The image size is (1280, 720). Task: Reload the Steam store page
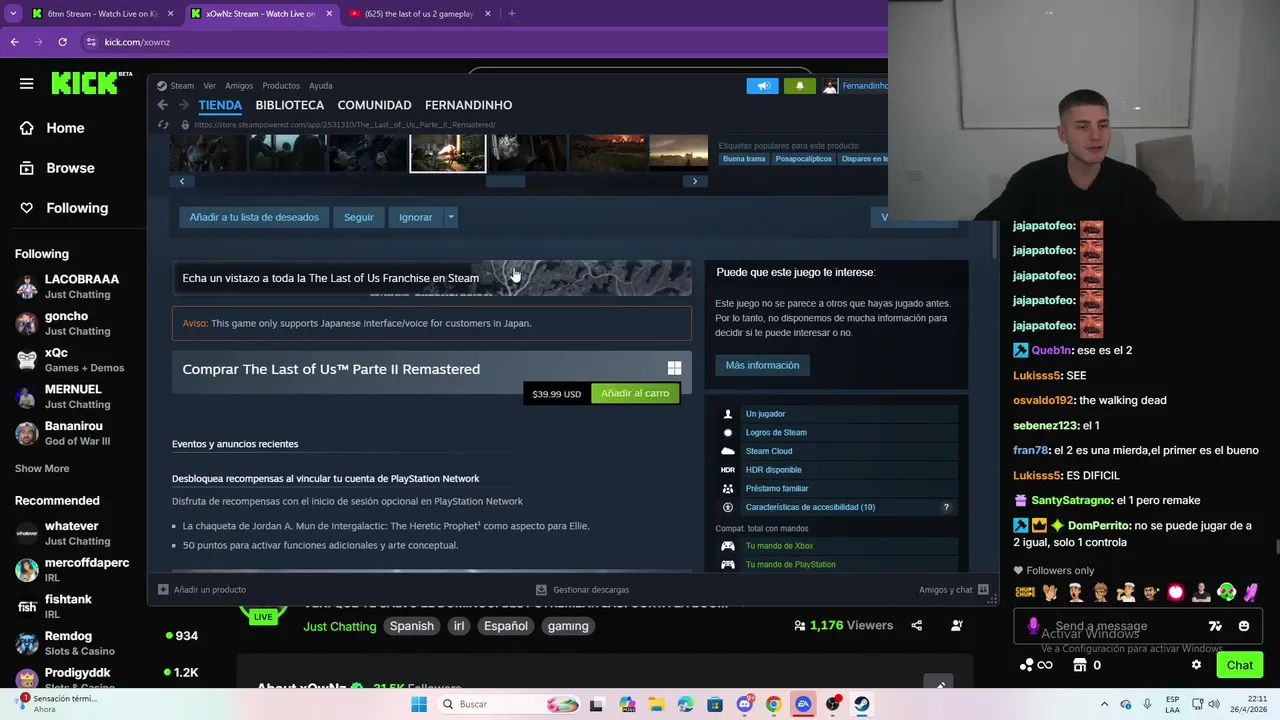point(164,125)
